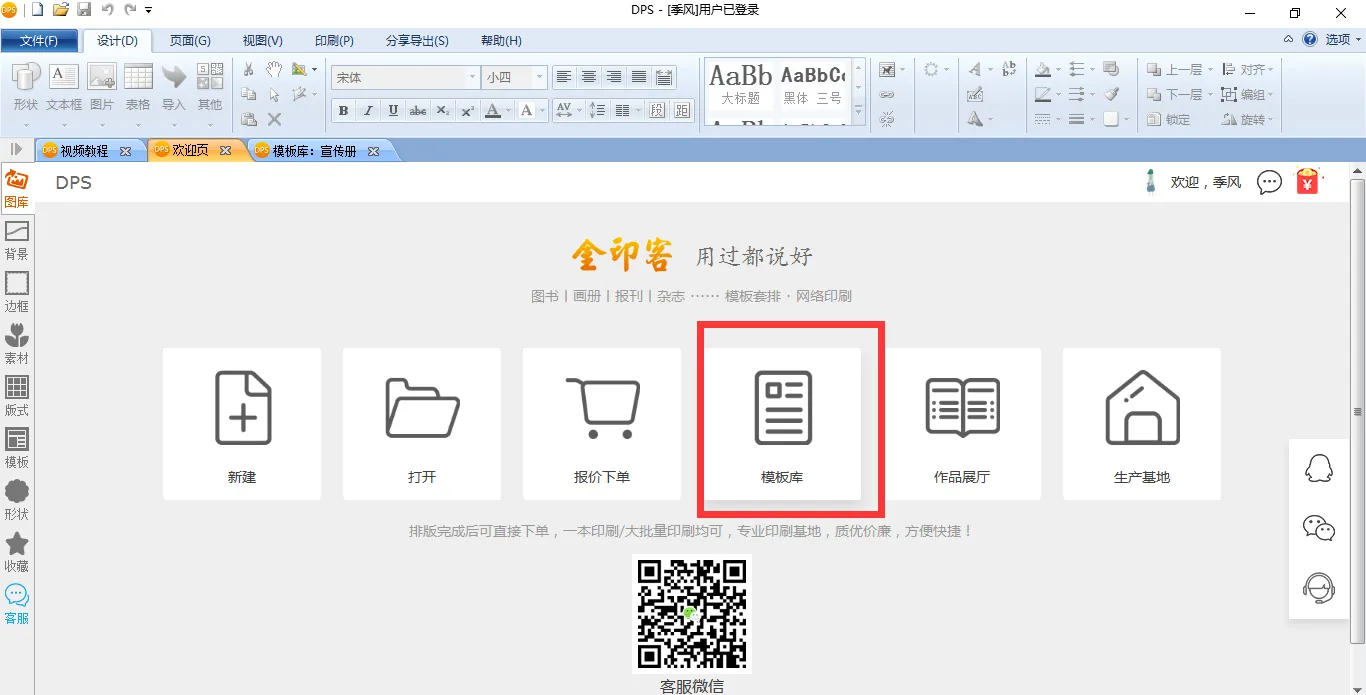
Task: Align text left
Action: click(564, 77)
